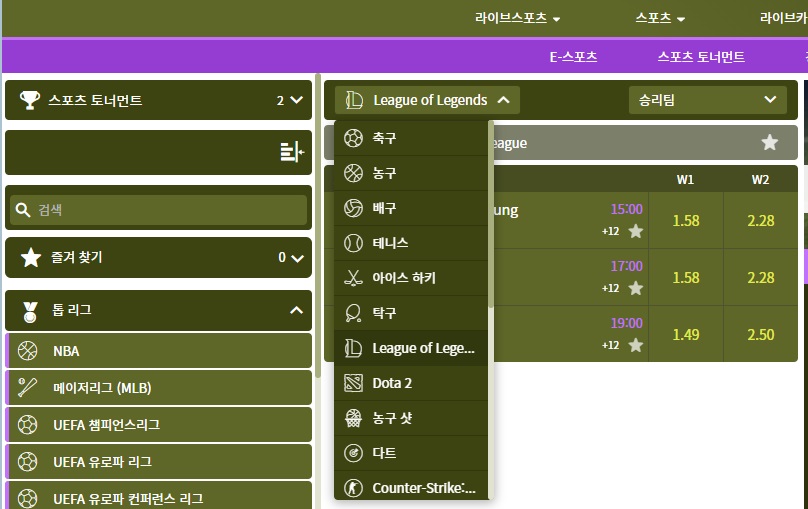The height and width of the screenshot is (509, 808).
Task: Click the 검색 search input field
Action: tap(158, 210)
